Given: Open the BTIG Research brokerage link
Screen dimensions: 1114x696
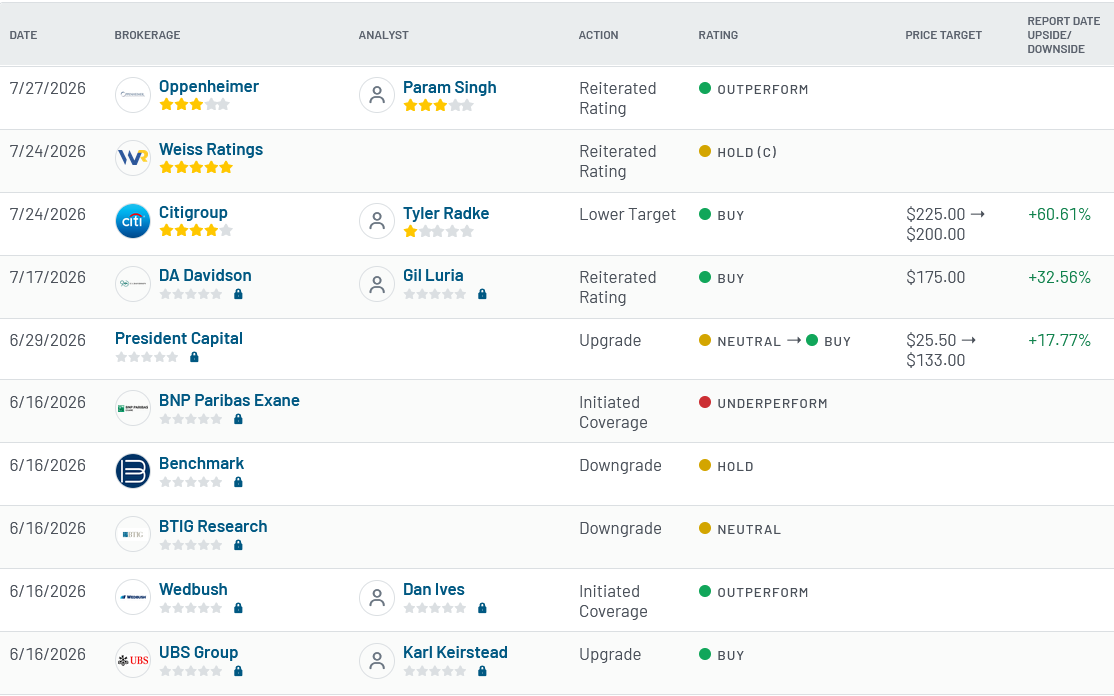Looking at the screenshot, I should tap(213, 526).
